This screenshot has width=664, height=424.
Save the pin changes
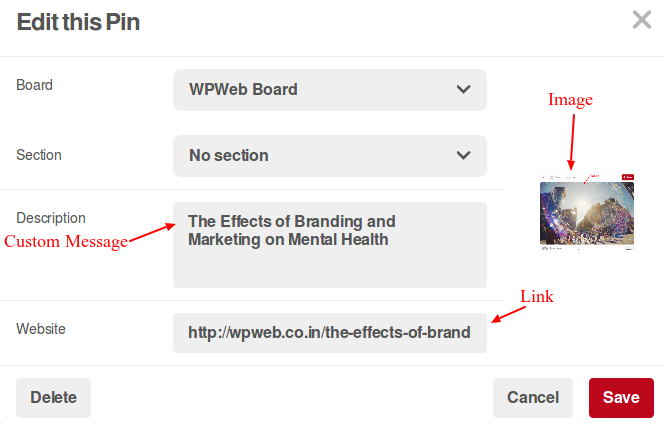point(621,397)
